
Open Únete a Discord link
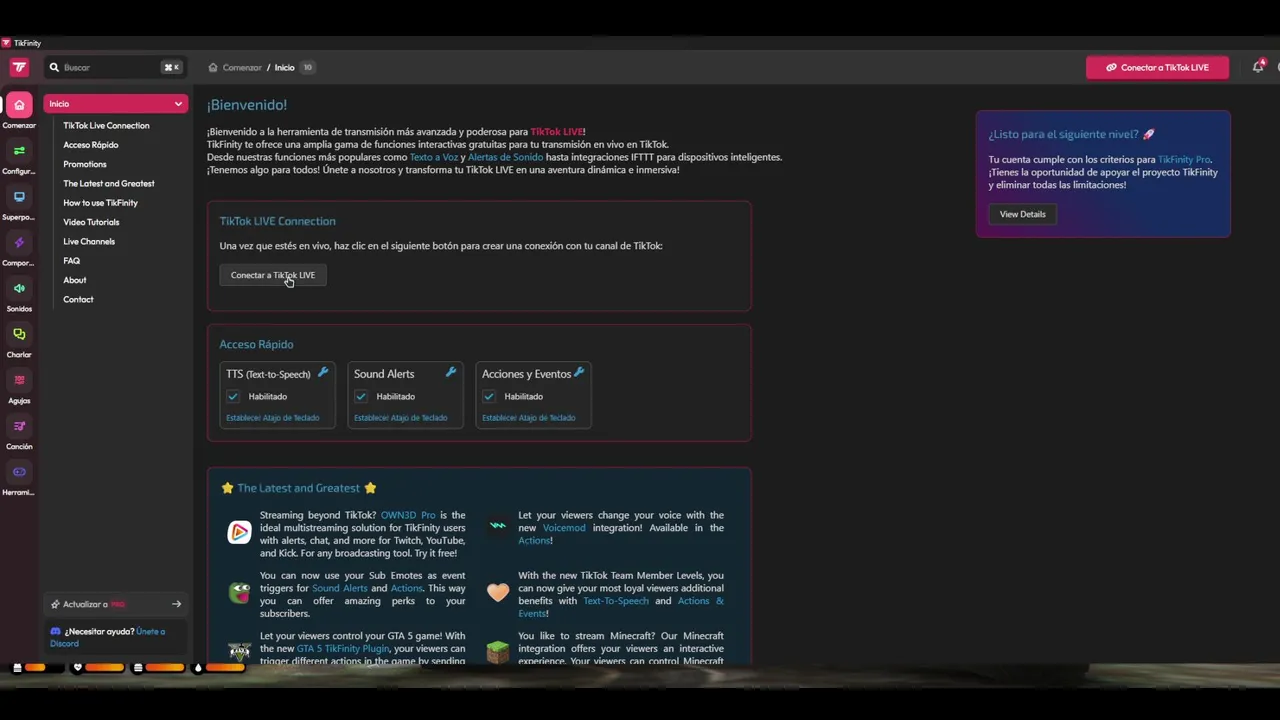point(107,637)
